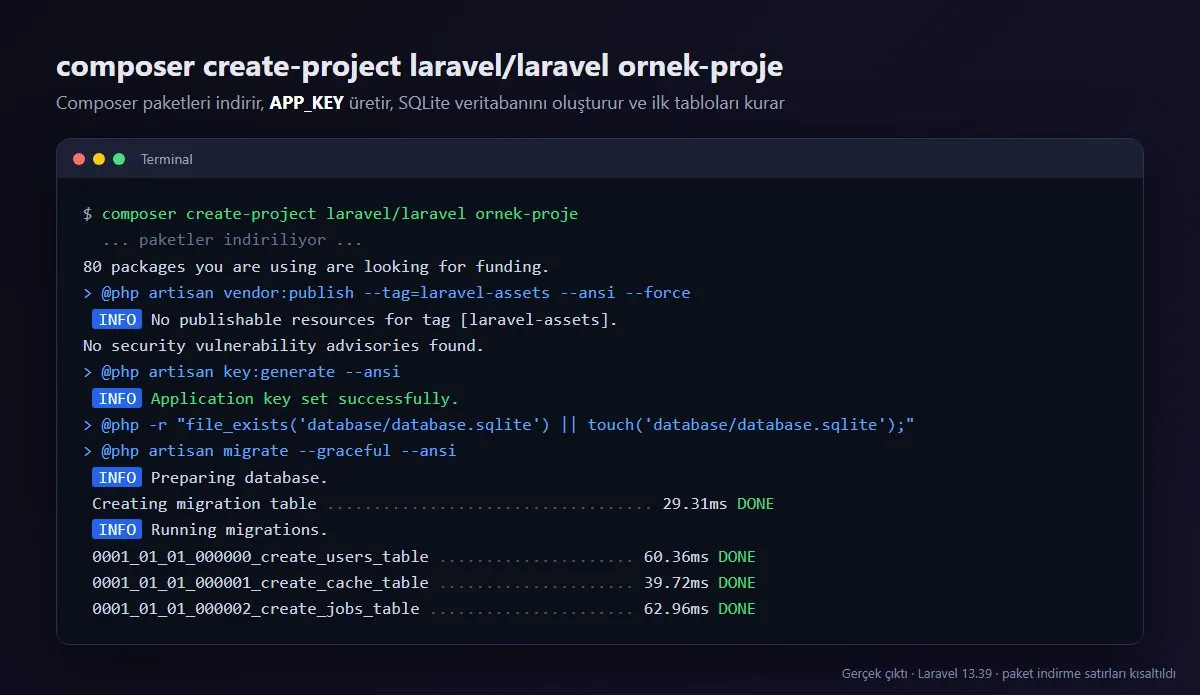
Task: Click the 60.36ms timing value
Action: coord(676,556)
